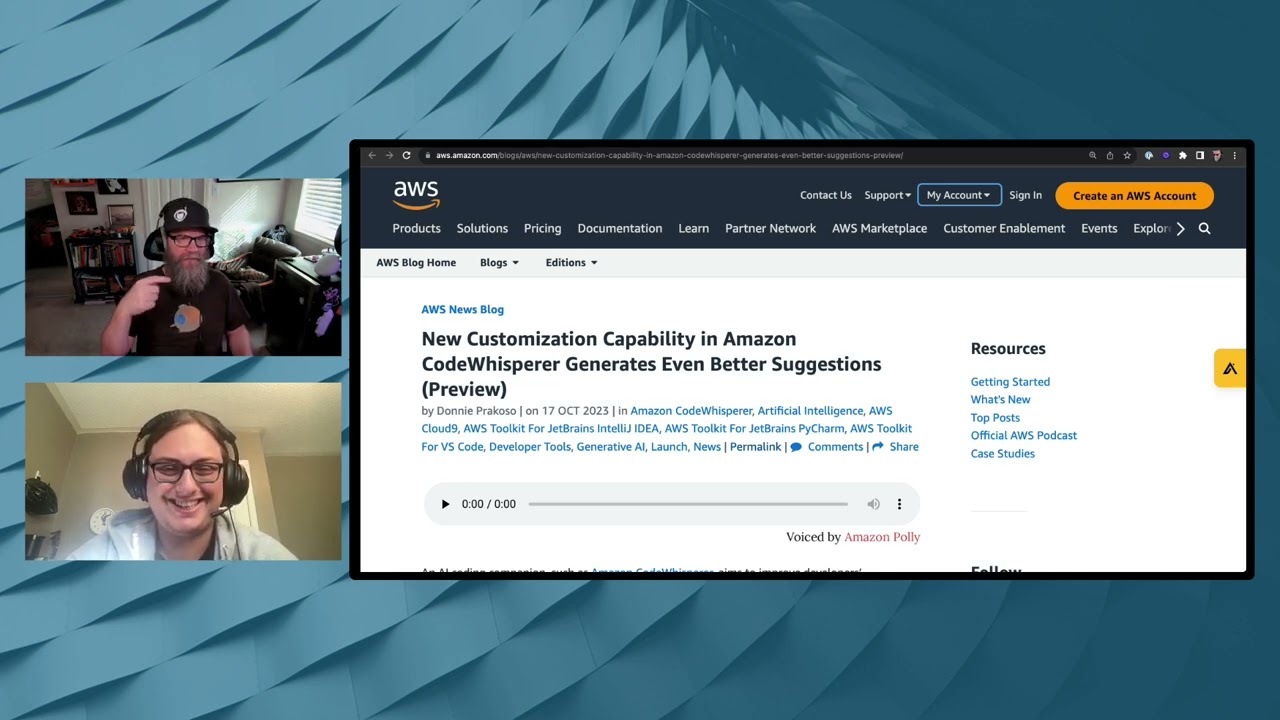This screenshot has width=1280, height=720.
Task: Toggle the browser side panel icon
Action: click(x=1200, y=155)
